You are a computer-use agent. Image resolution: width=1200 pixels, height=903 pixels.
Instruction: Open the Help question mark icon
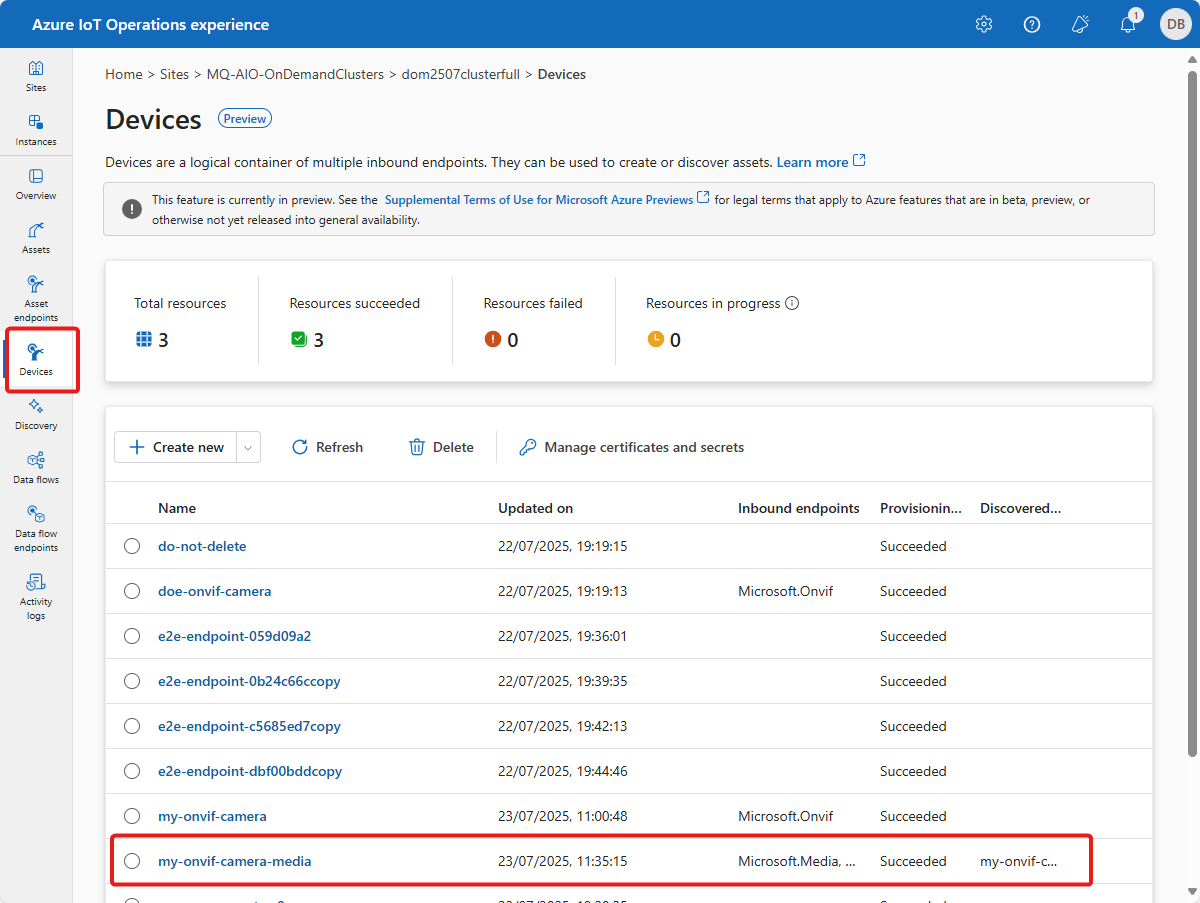coord(1032,24)
